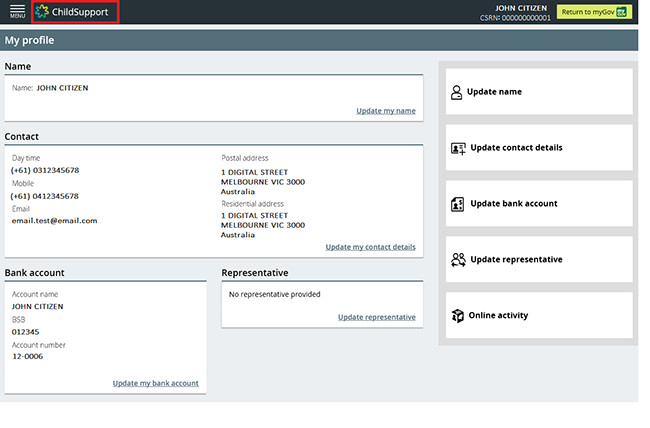The image size is (650, 428).
Task: Select Update contact details side option
Action: [x=515, y=148]
